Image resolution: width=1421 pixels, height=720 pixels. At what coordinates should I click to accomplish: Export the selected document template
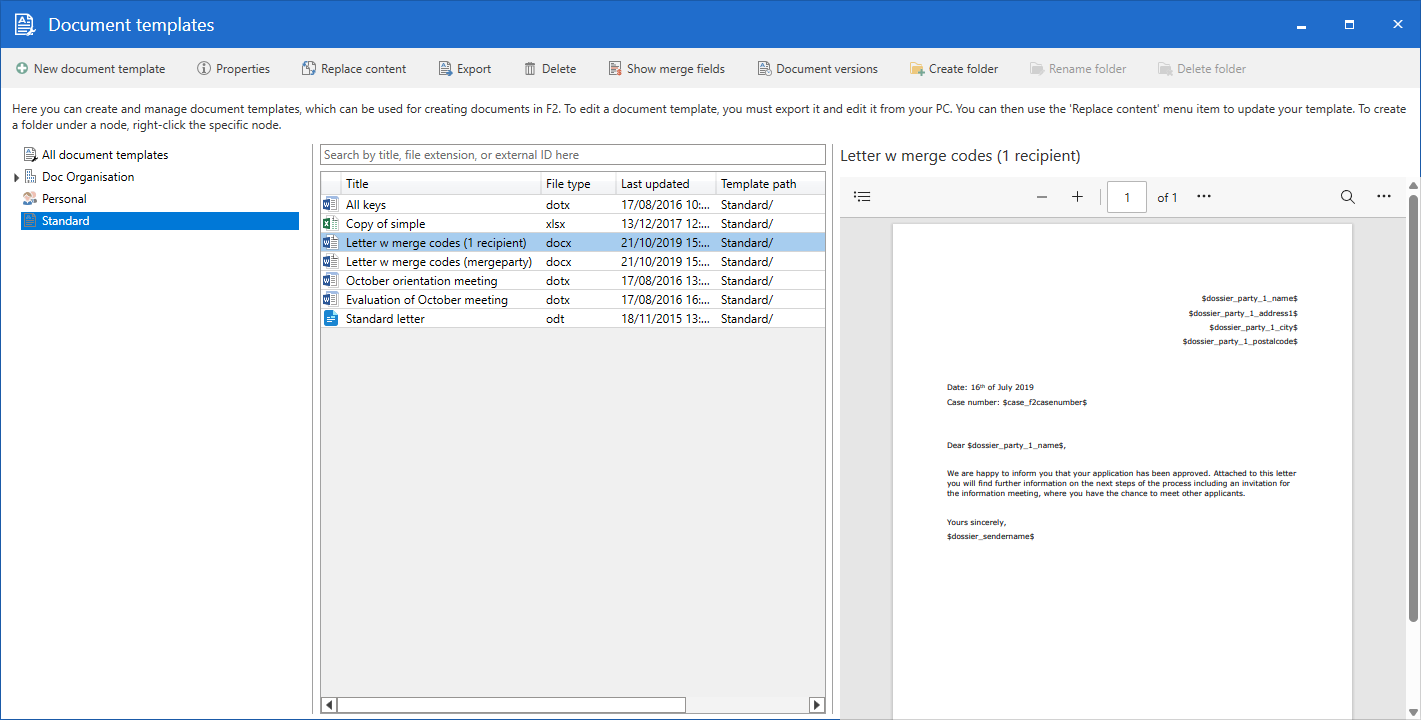click(x=464, y=69)
